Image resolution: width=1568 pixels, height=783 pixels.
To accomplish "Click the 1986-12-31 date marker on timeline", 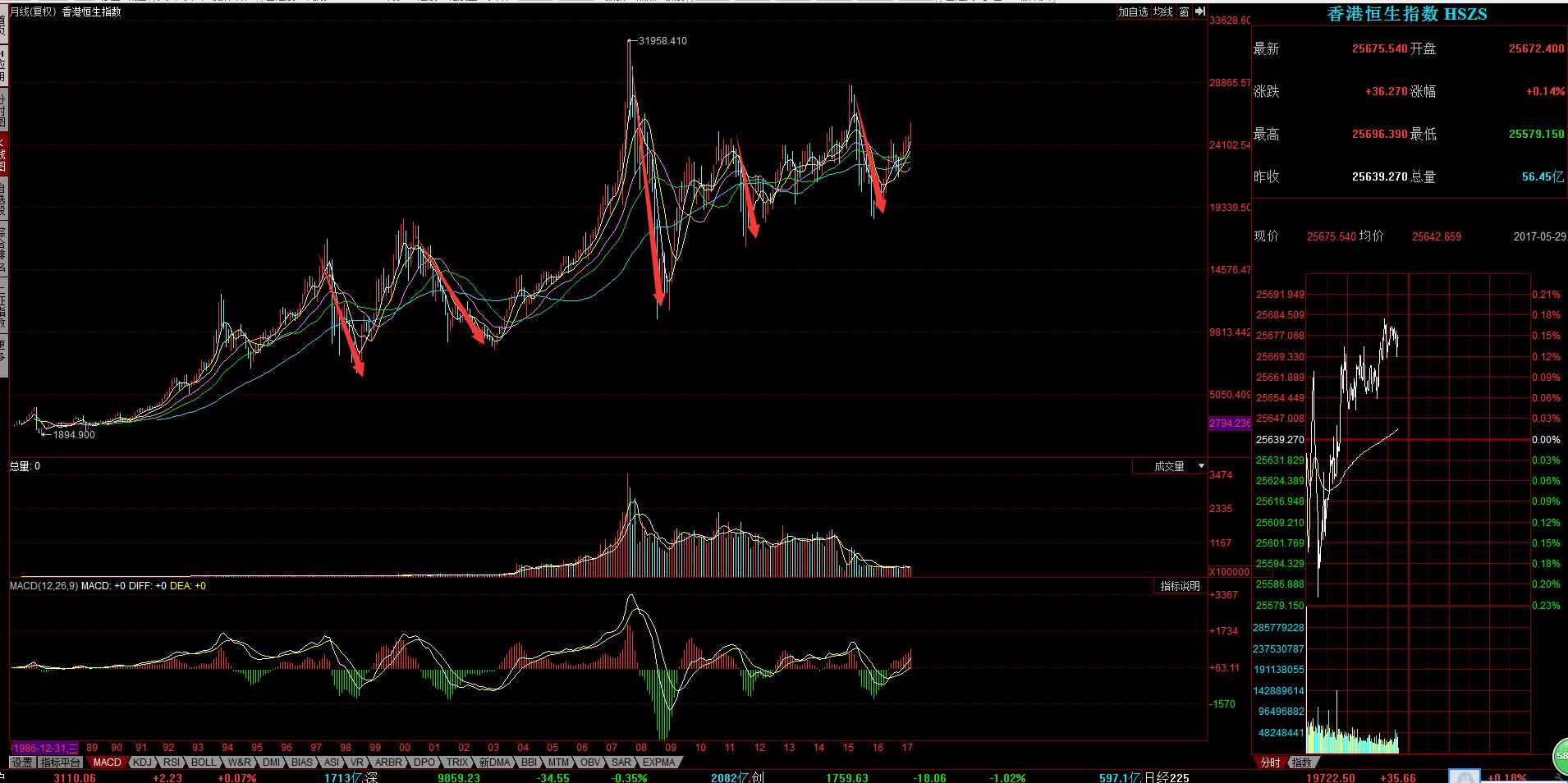I will 45,748.
